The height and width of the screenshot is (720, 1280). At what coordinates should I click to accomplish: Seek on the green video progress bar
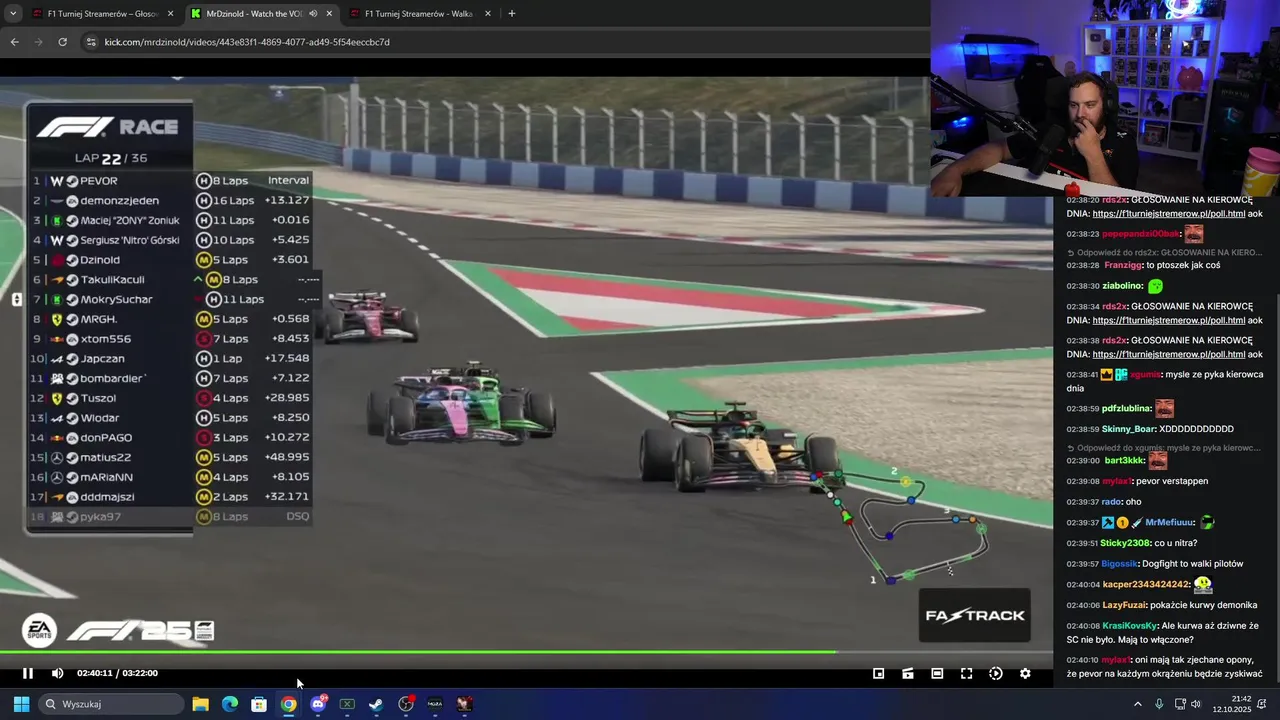tap(526, 652)
